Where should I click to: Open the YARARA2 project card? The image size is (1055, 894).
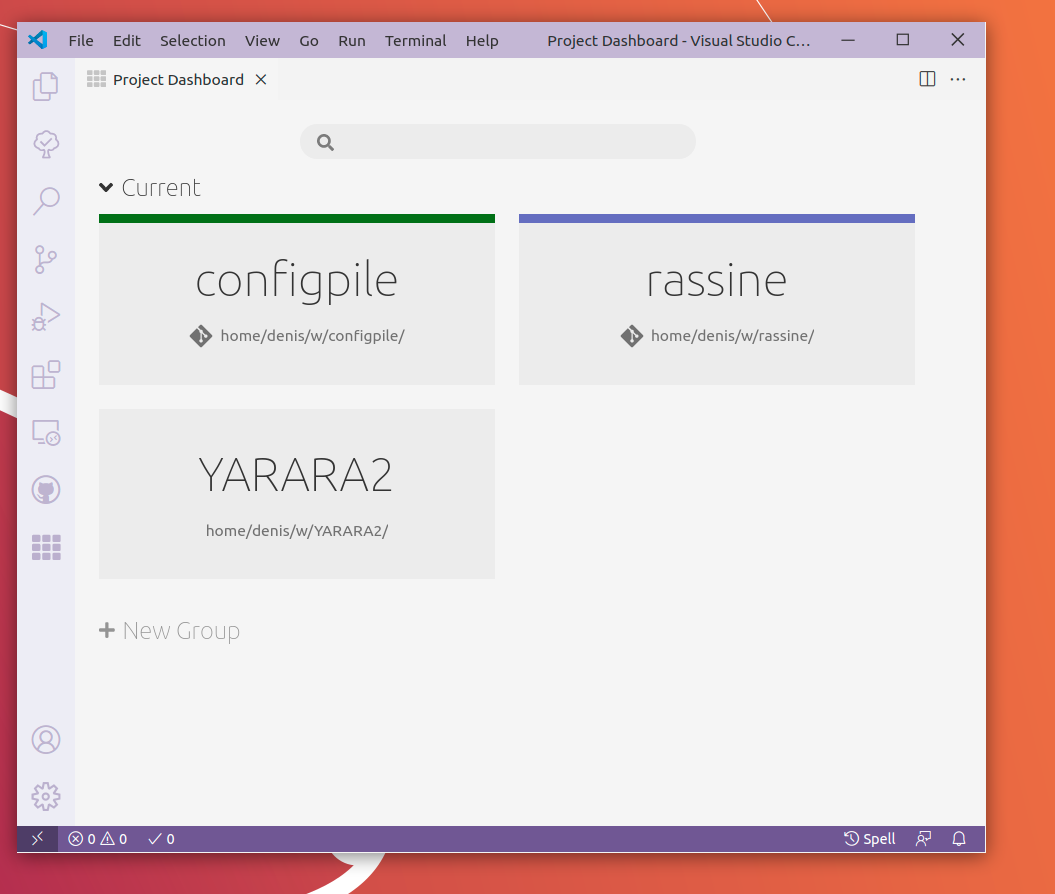pyautogui.click(x=297, y=494)
